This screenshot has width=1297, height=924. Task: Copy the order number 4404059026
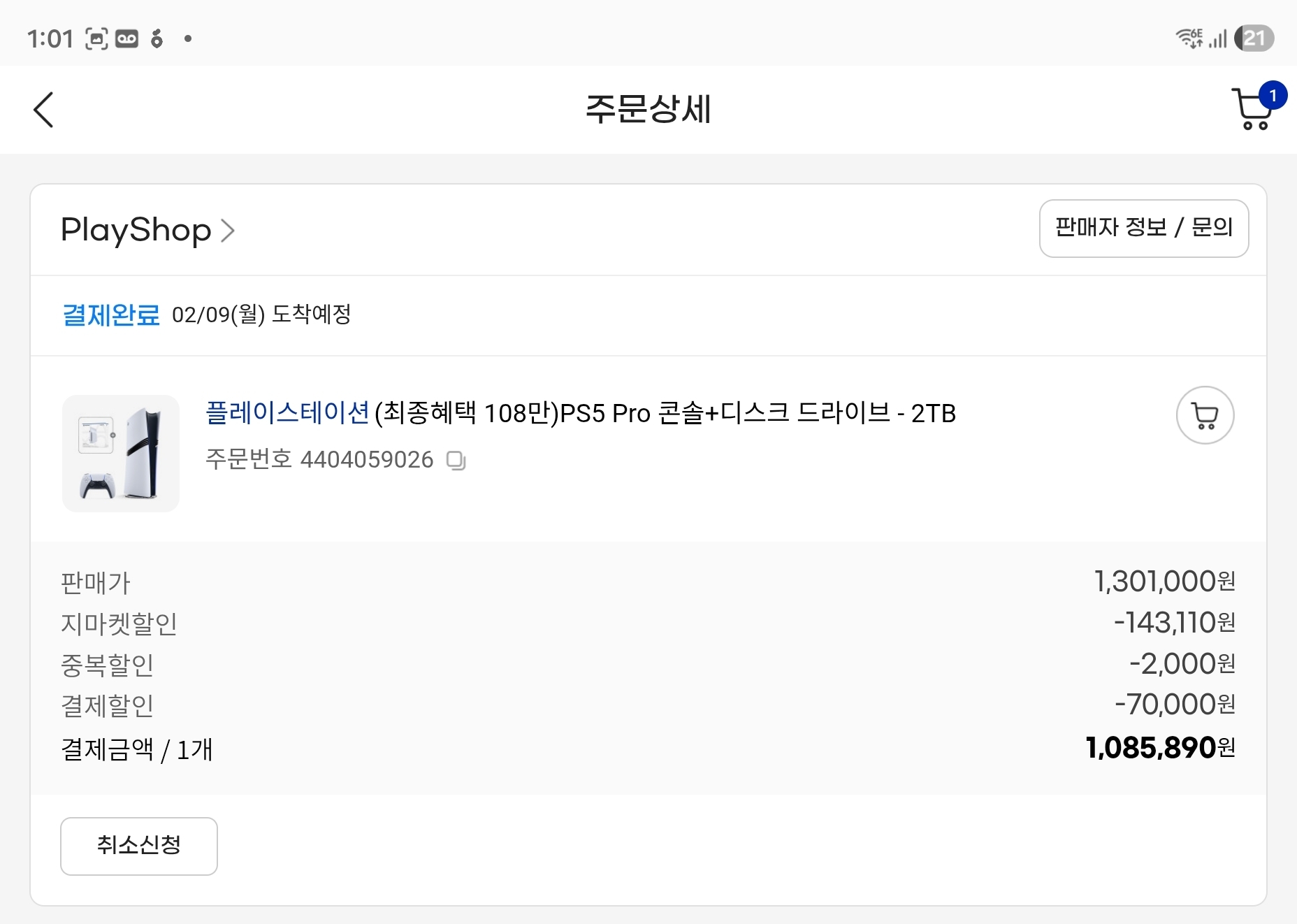click(x=456, y=461)
